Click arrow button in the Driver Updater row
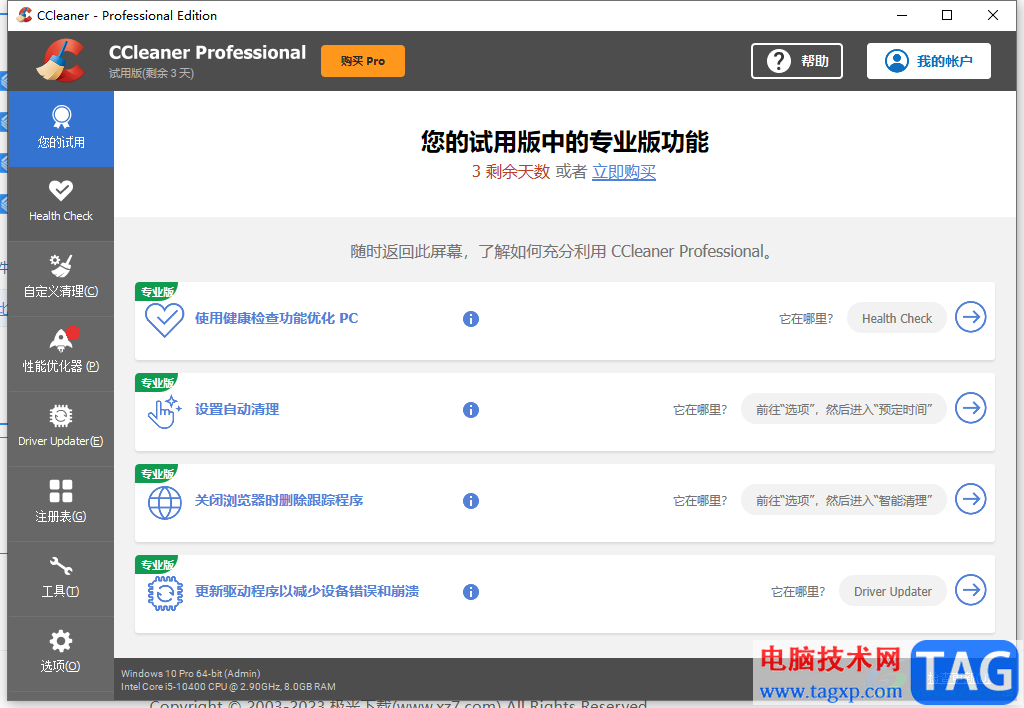 coord(970,590)
